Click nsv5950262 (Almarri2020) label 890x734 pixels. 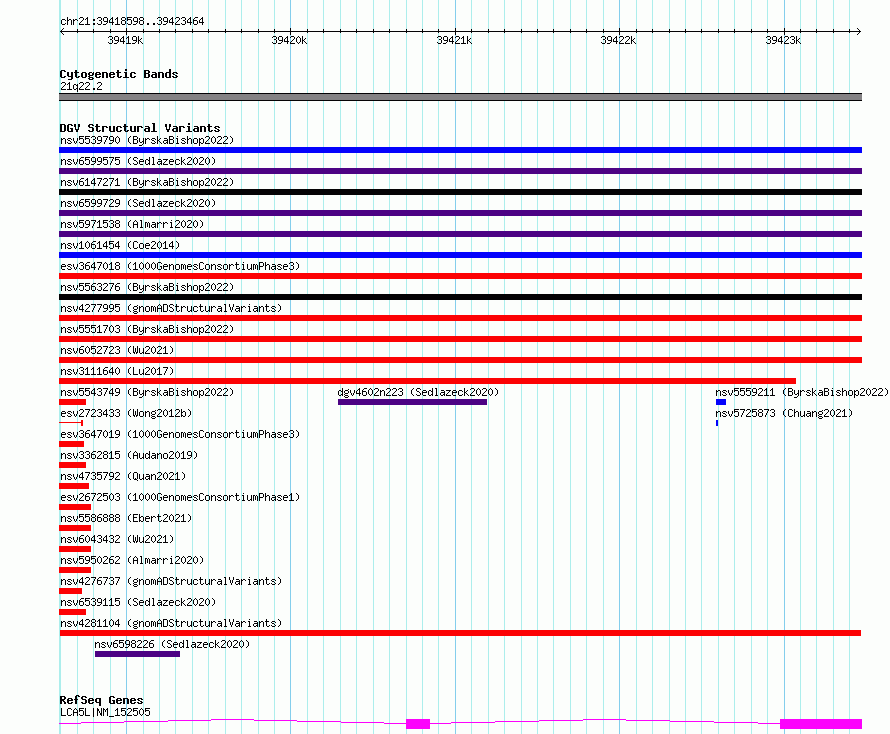[x=132, y=560]
